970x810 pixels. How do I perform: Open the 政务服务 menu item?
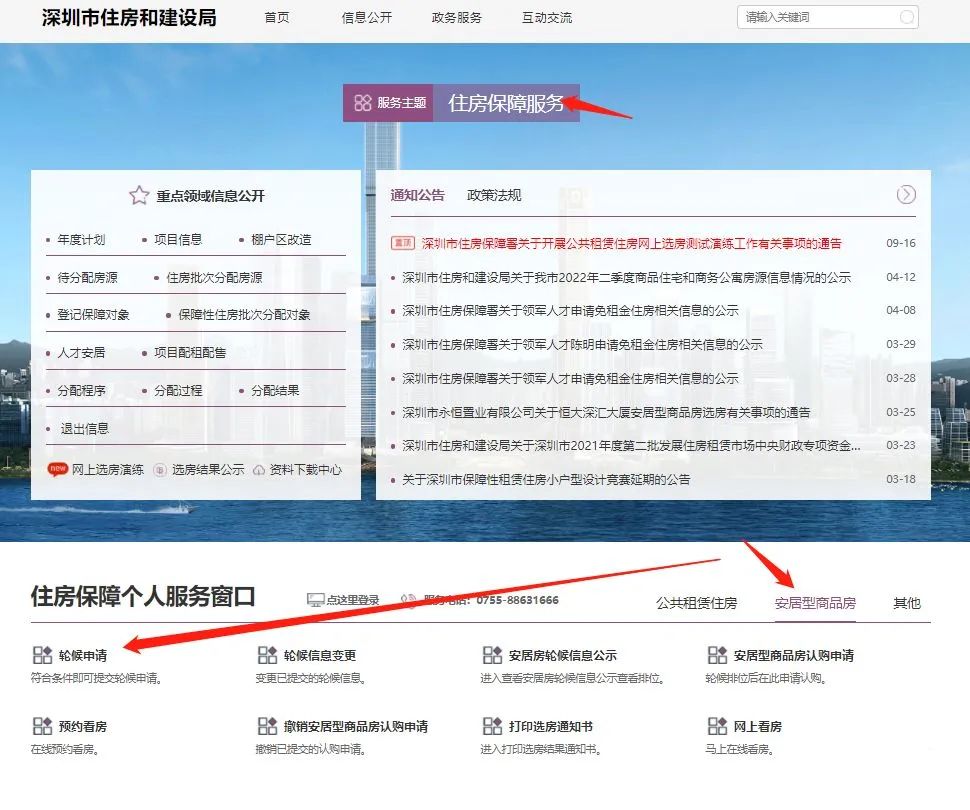(457, 18)
